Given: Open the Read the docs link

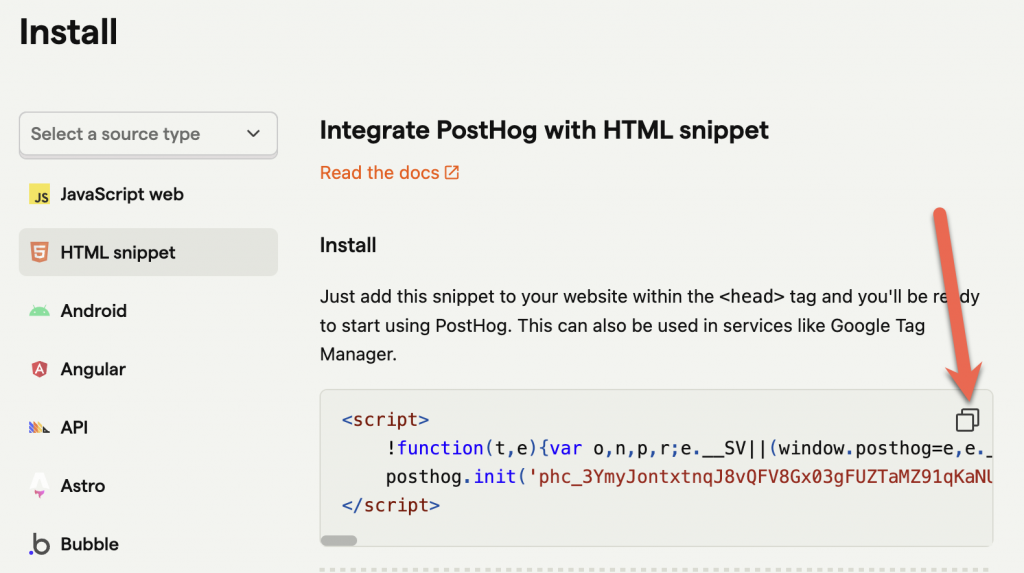Looking at the screenshot, I should click(x=389, y=172).
